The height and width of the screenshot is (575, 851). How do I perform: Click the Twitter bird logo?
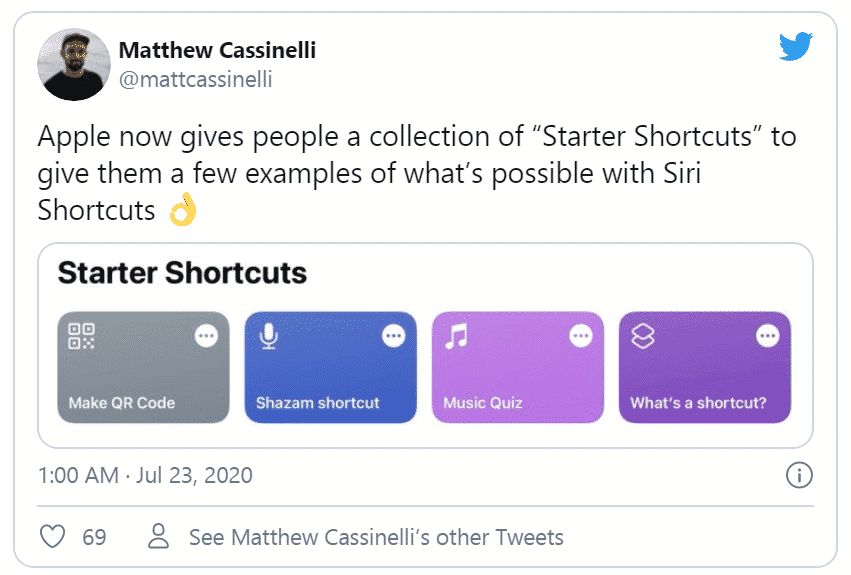(x=796, y=45)
